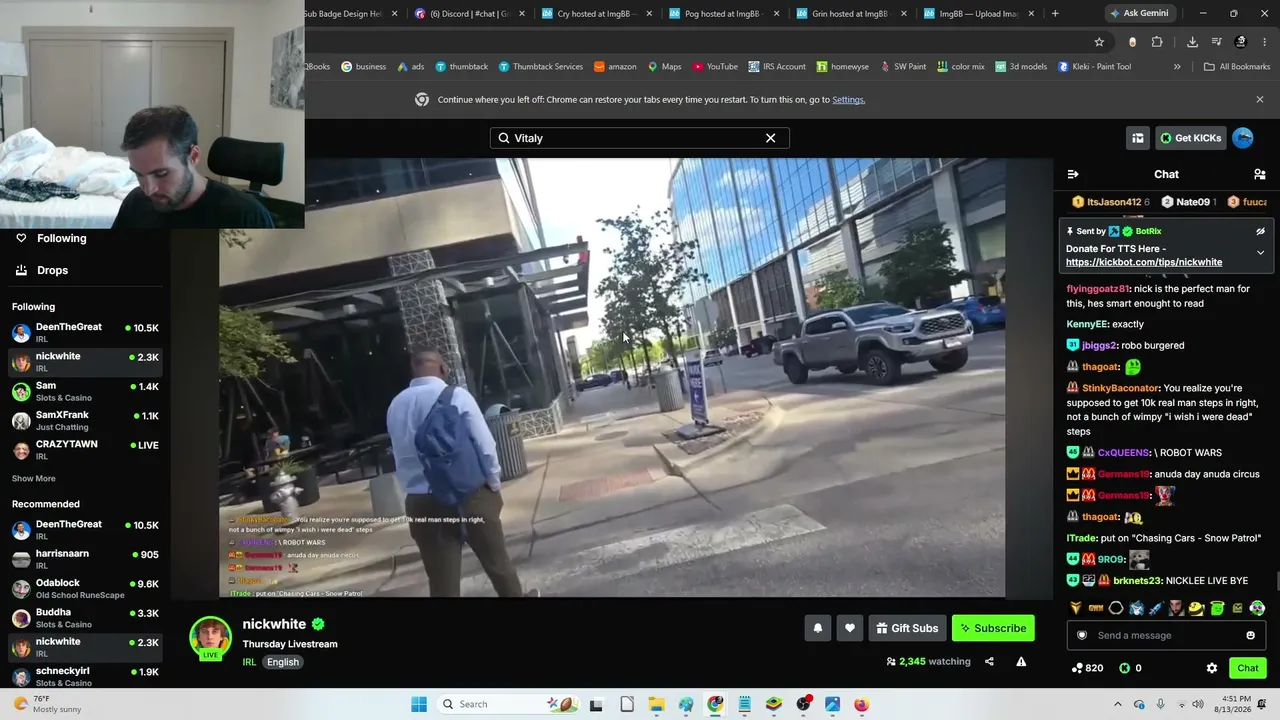Click the IRL category link
Screen dimensions: 1280x720
click(249, 662)
